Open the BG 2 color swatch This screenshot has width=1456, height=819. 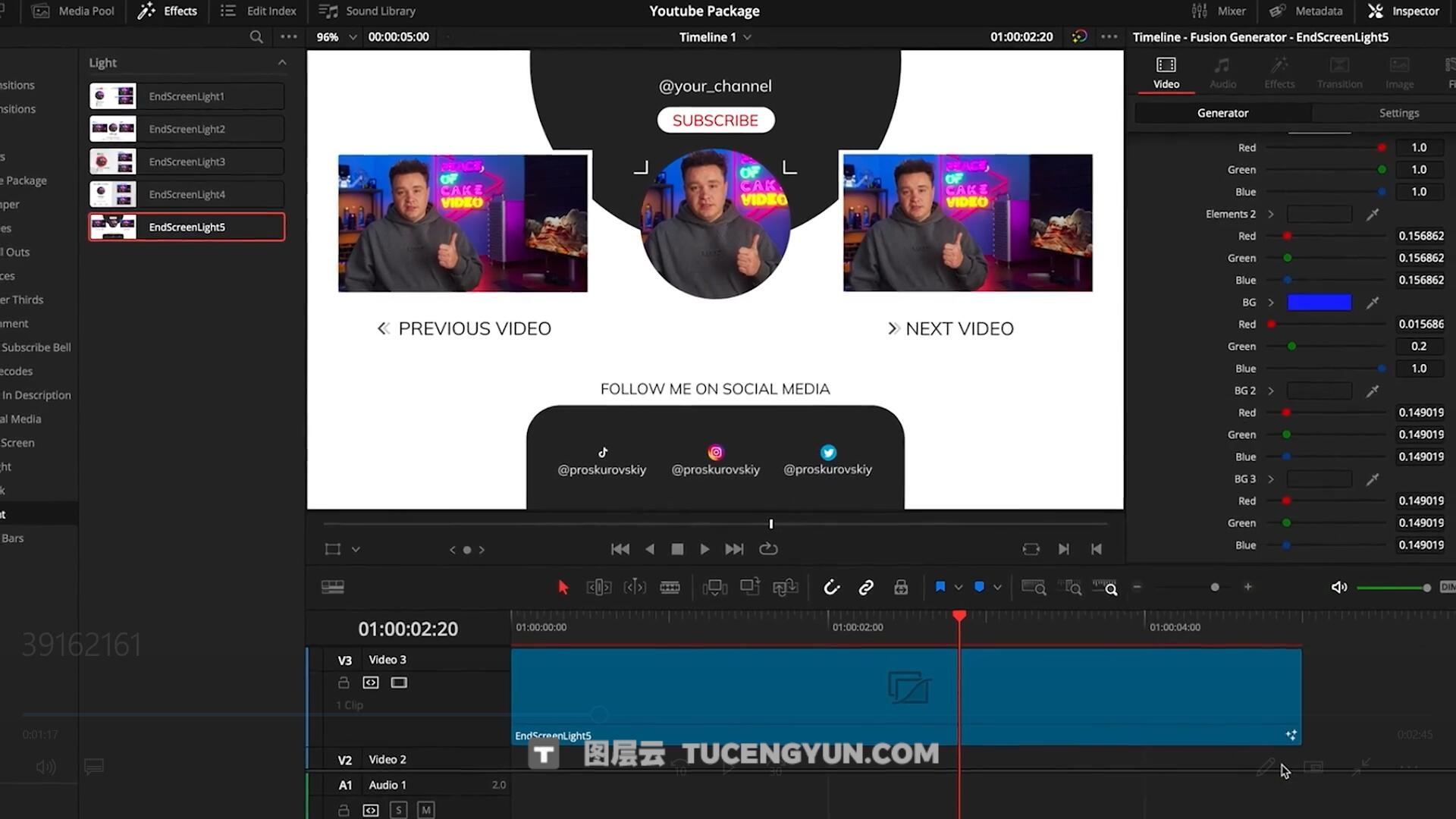[x=1319, y=391]
